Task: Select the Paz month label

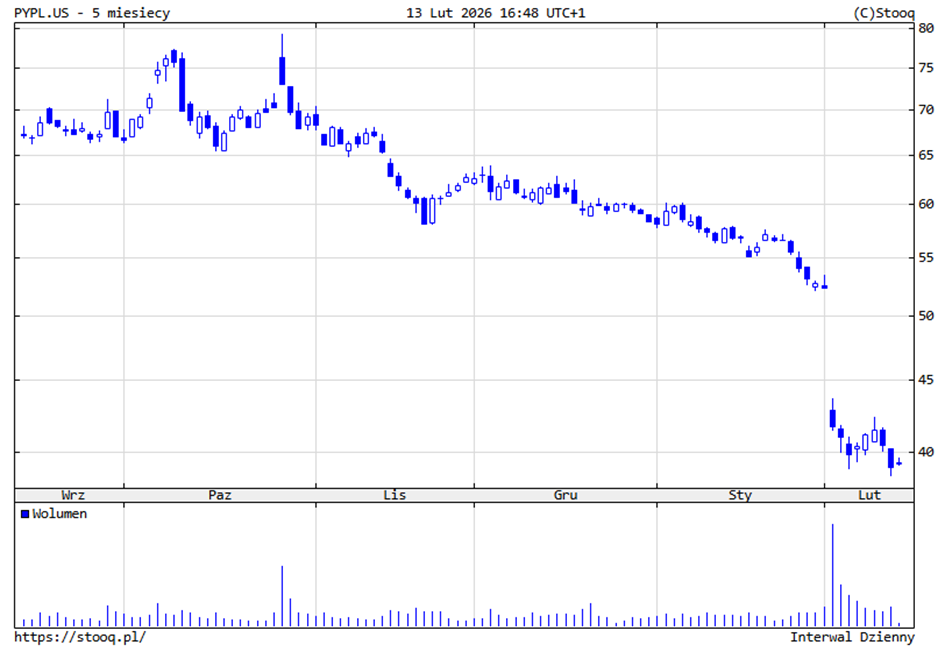Action: [220, 495]
